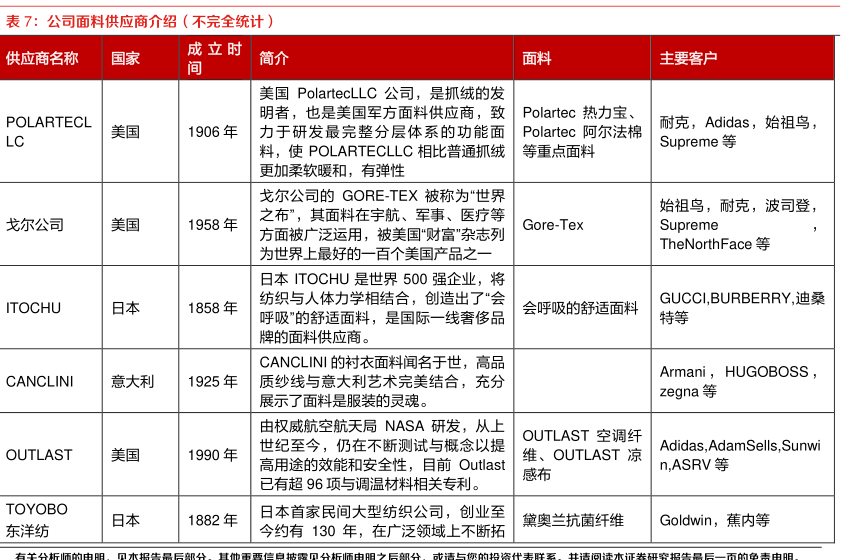Image resolution: width=852 pixels, height=560 pixels.
Task: Select the 1990 年 founding year cell
Action: click(x=212, y=455)
